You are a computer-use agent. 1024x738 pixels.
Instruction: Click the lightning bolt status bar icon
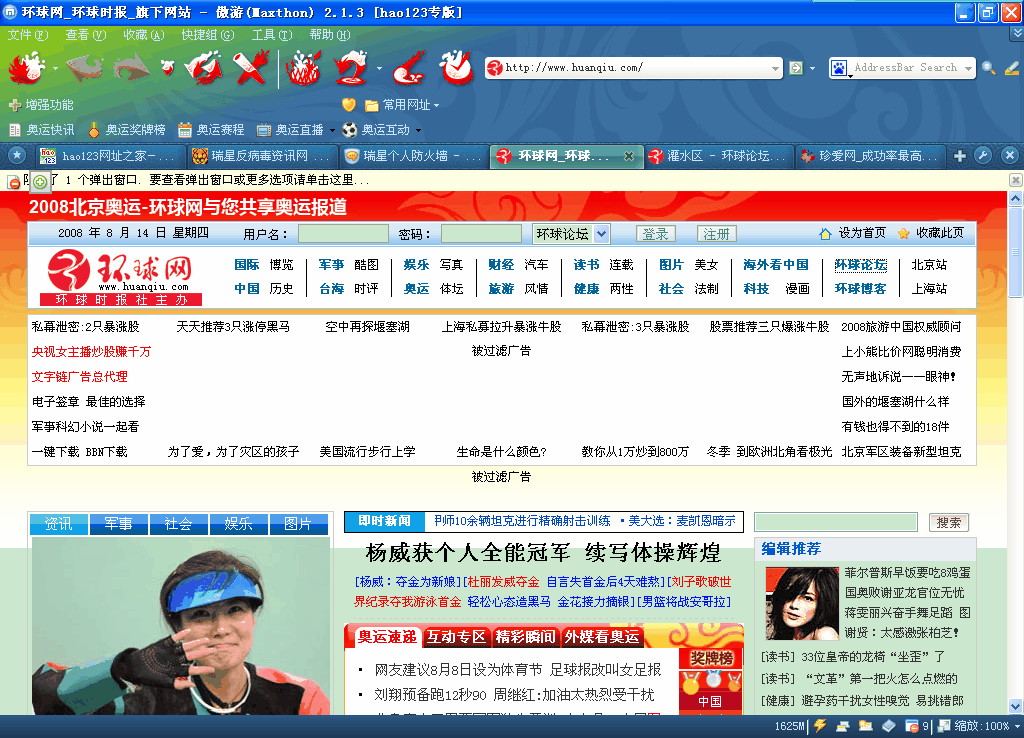click(820, 726)
